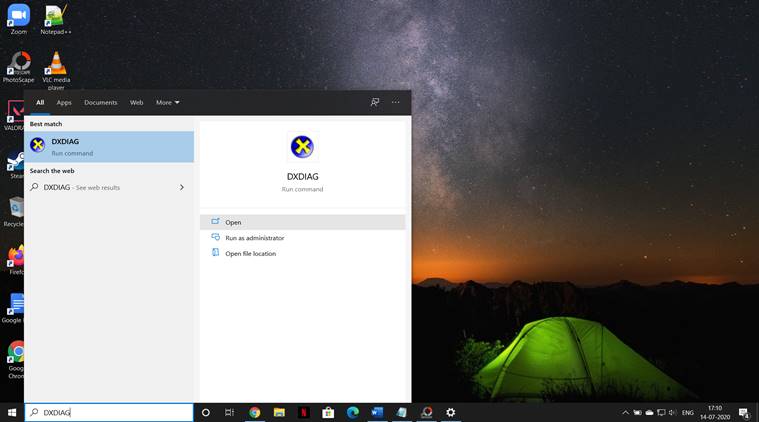Click the large DXDIAG icon in preview pane
759x422 pixels.
point(302,147)
